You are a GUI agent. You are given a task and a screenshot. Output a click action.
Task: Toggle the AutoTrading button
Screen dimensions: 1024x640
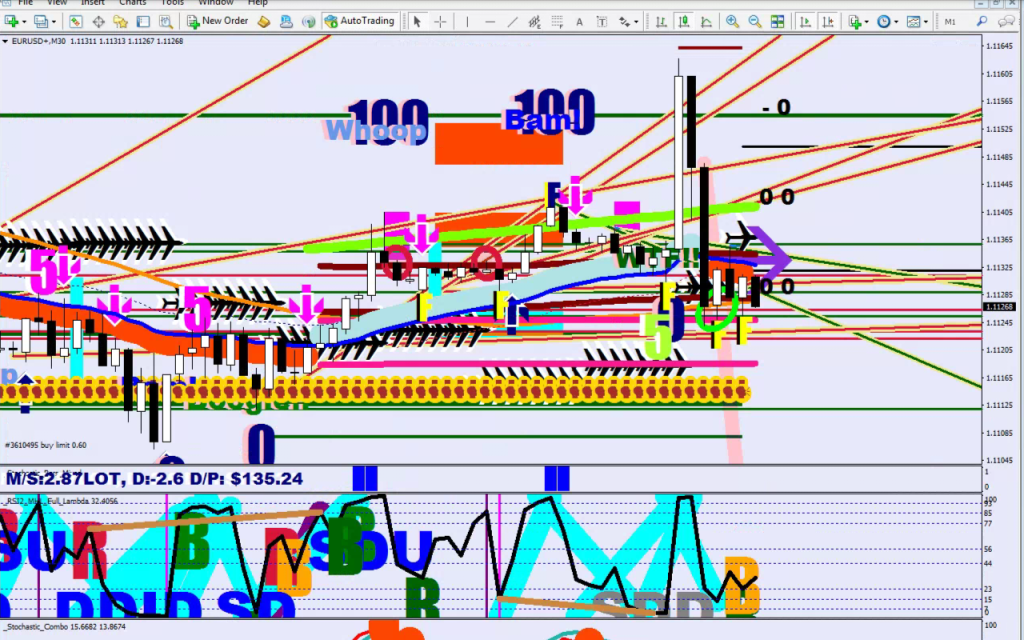[x=360, y=21]
